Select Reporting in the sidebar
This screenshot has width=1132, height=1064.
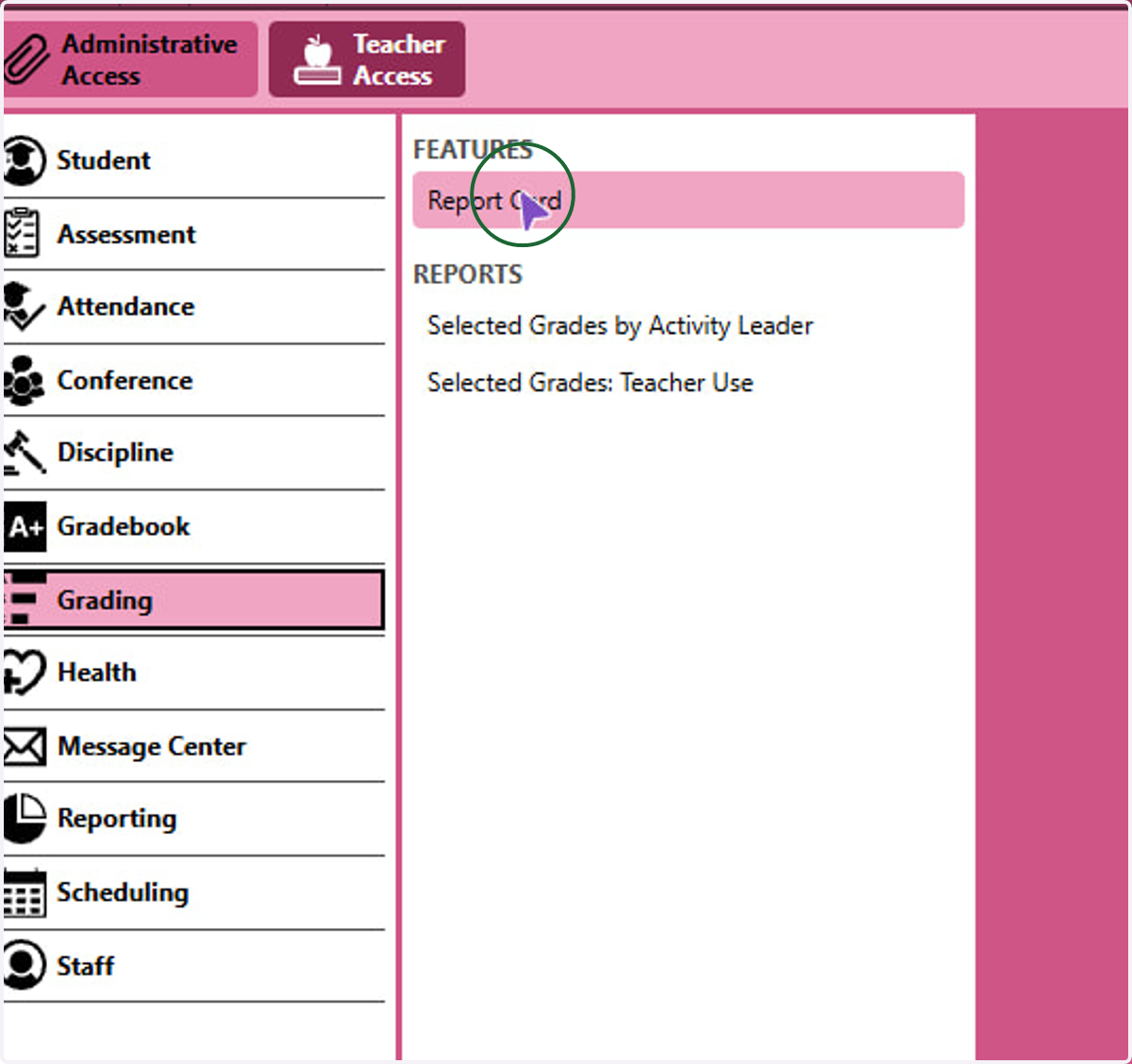(194, 819)
